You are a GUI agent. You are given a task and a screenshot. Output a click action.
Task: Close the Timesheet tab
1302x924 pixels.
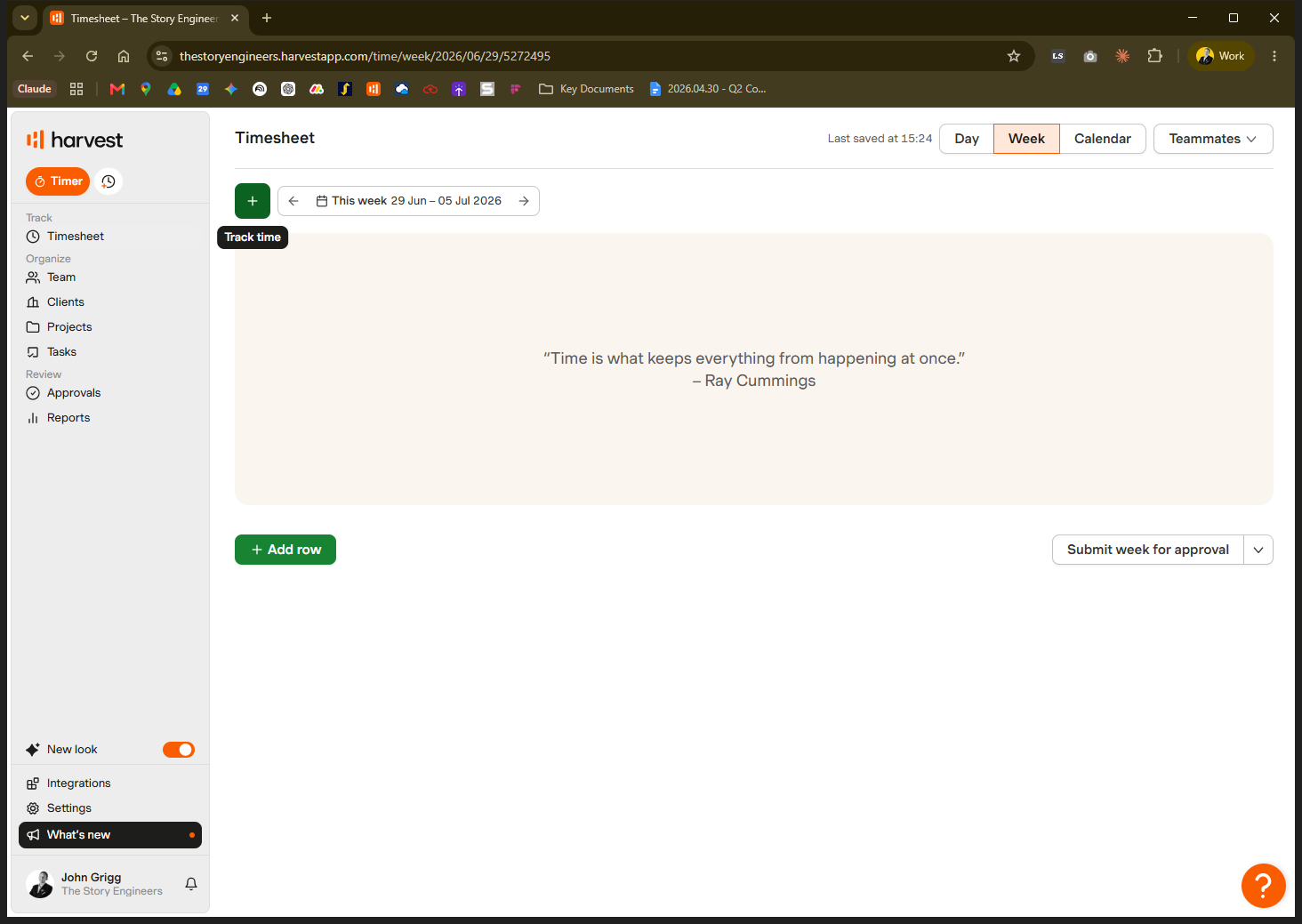[x=235, y=18]
